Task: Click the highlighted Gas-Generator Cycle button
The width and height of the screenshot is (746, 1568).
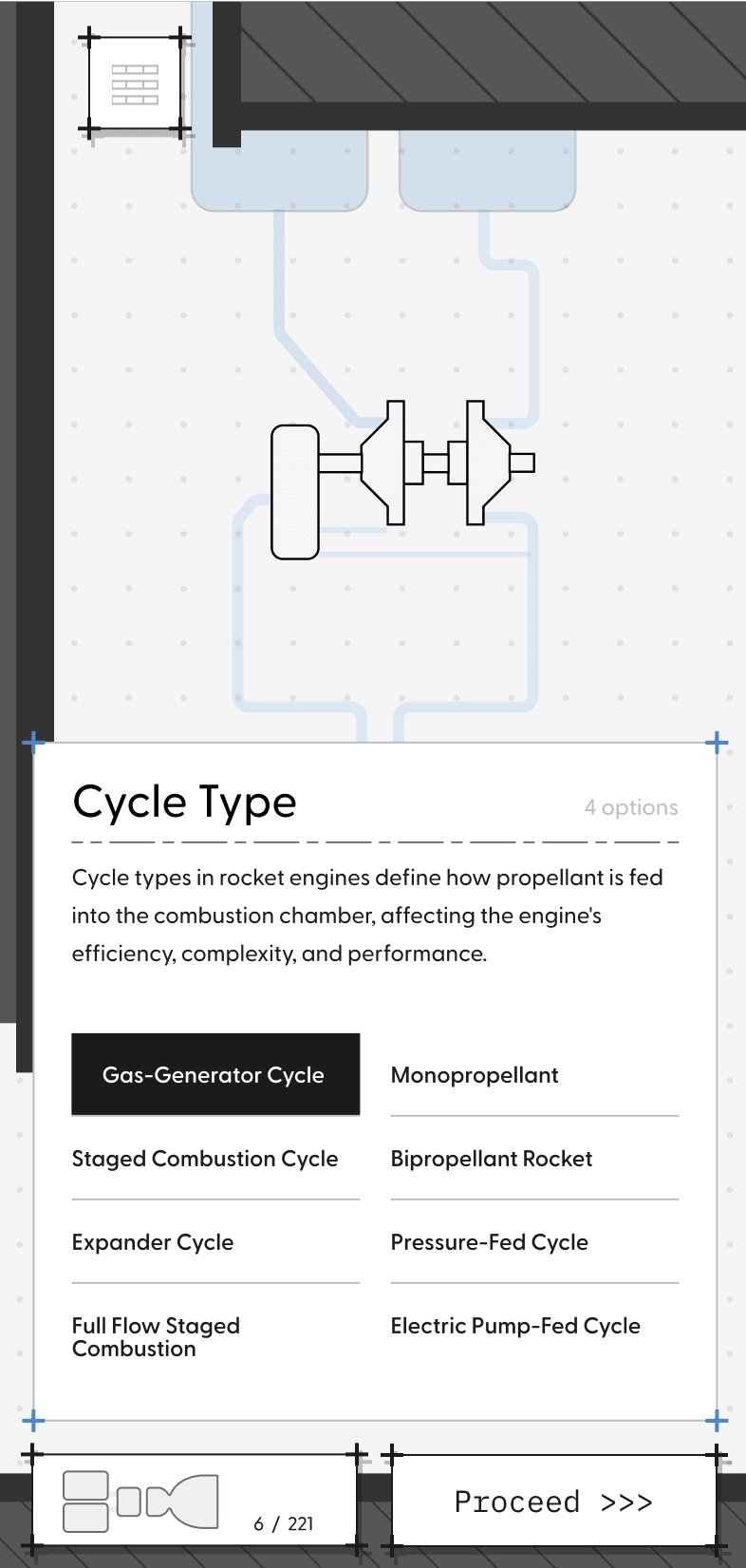Action: (215, 1074)
